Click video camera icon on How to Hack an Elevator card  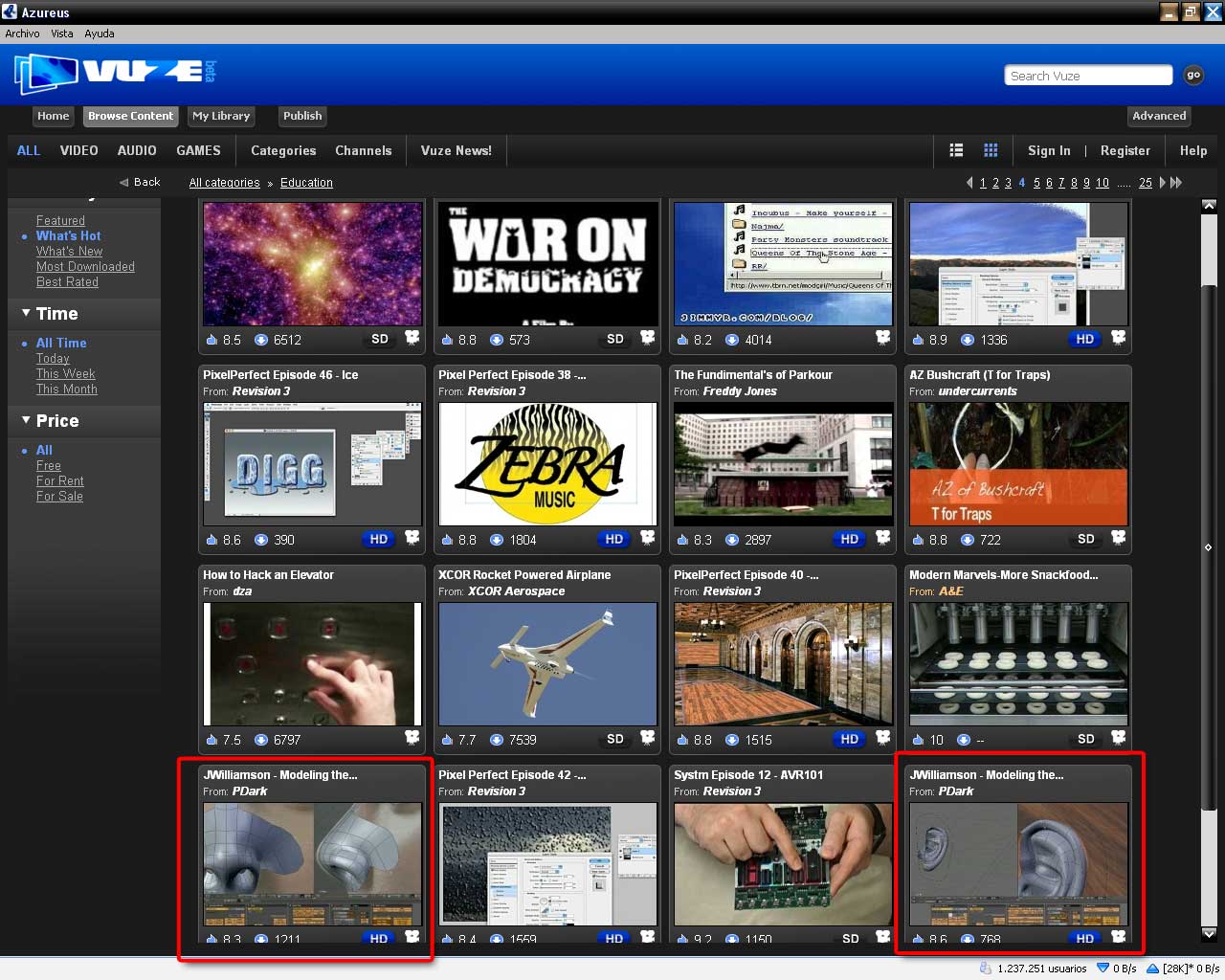tap(412, 738)
